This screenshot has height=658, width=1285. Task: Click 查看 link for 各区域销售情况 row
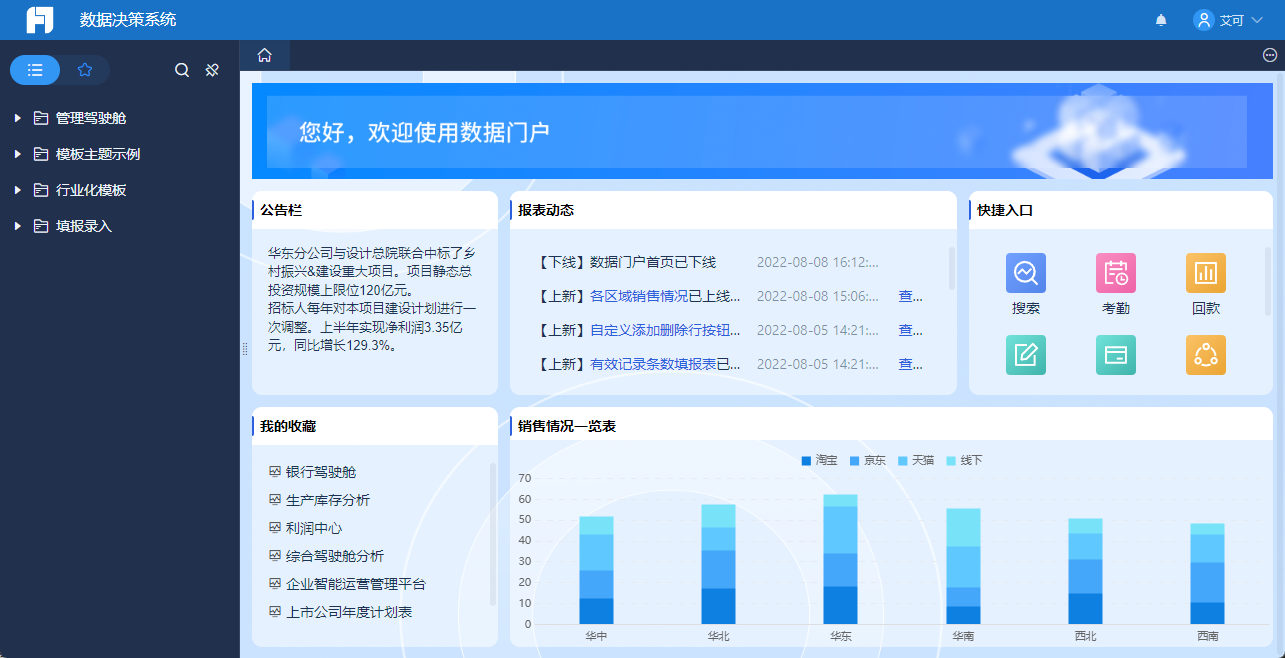point(911,296)
